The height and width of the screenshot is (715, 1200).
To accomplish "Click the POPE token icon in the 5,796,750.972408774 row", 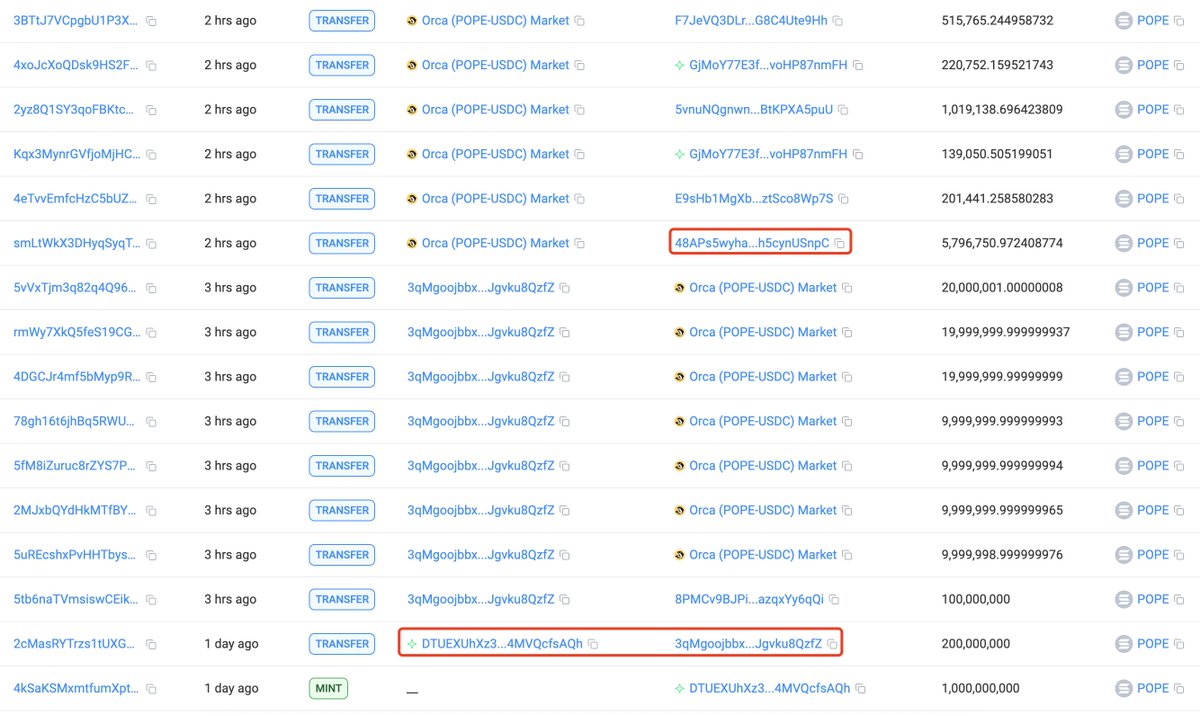I will click(x=1124, y=243).
